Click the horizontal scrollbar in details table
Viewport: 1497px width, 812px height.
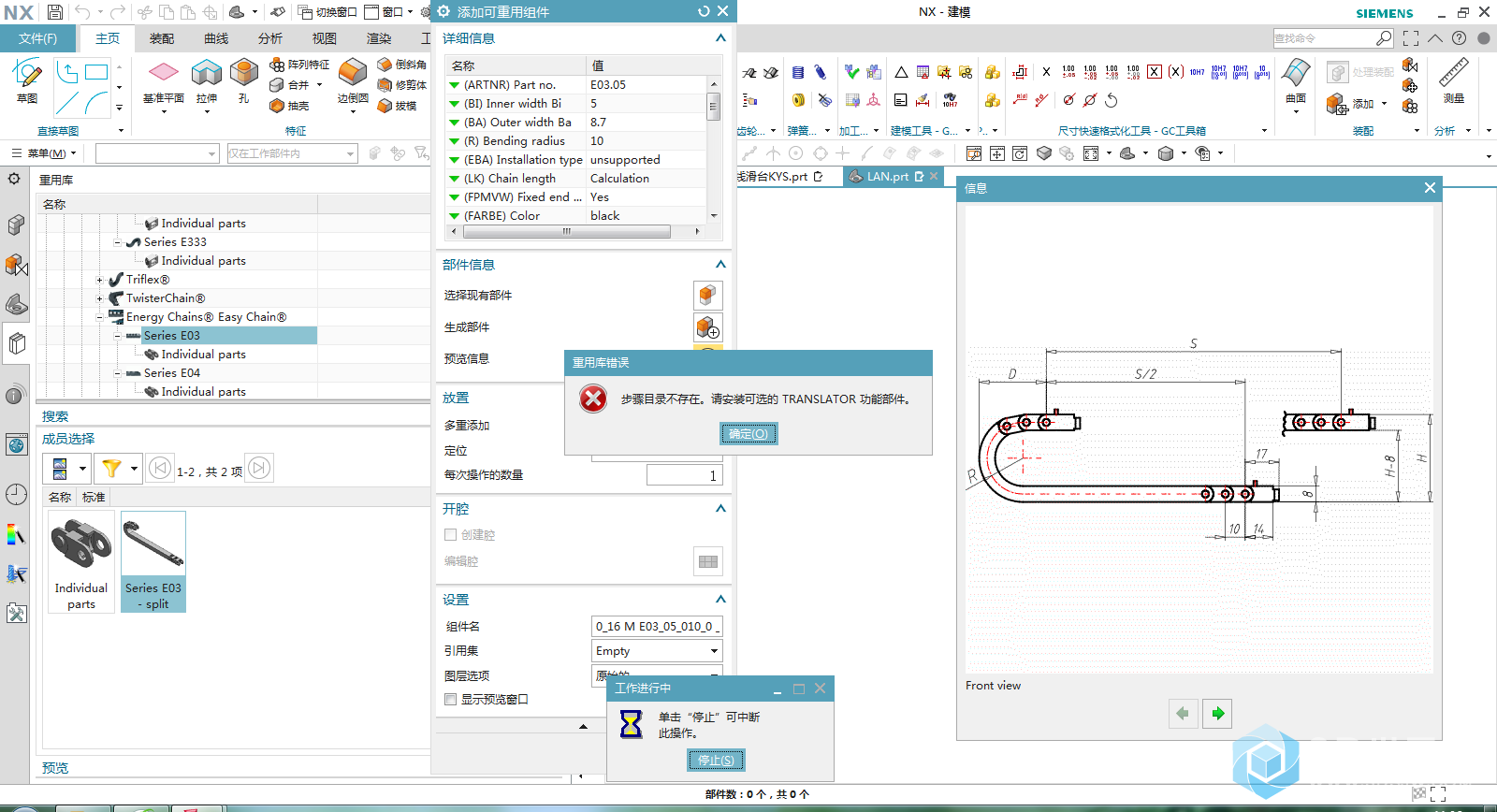click(x=566, y=231)
